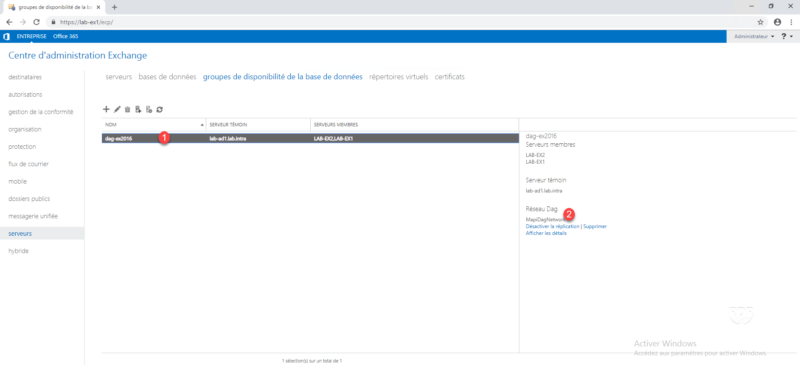Reload the page in the browser
Viewport: 800px width, 365px height.
click(36, 22)
